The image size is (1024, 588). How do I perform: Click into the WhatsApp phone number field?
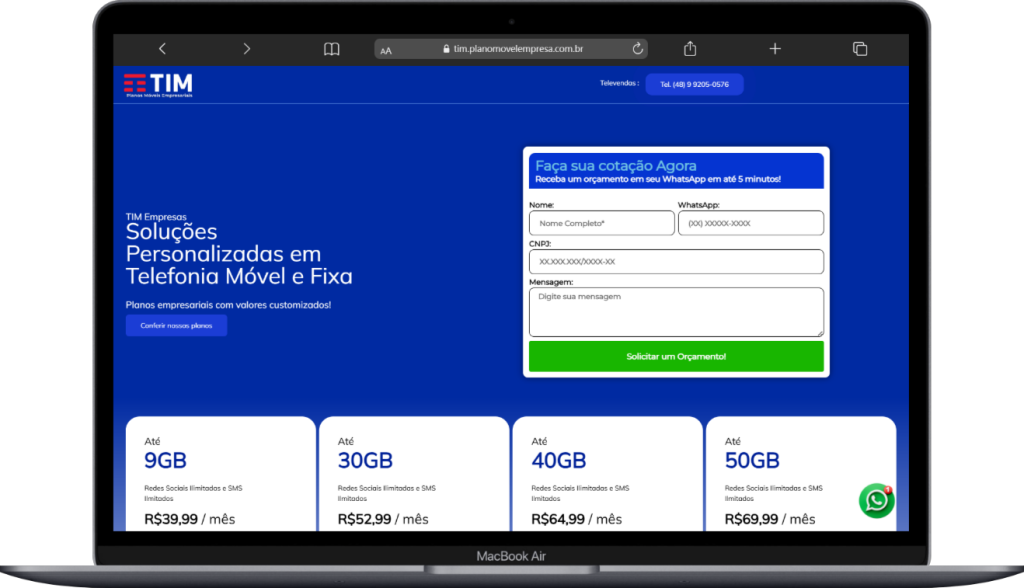(x=750, y=223)
